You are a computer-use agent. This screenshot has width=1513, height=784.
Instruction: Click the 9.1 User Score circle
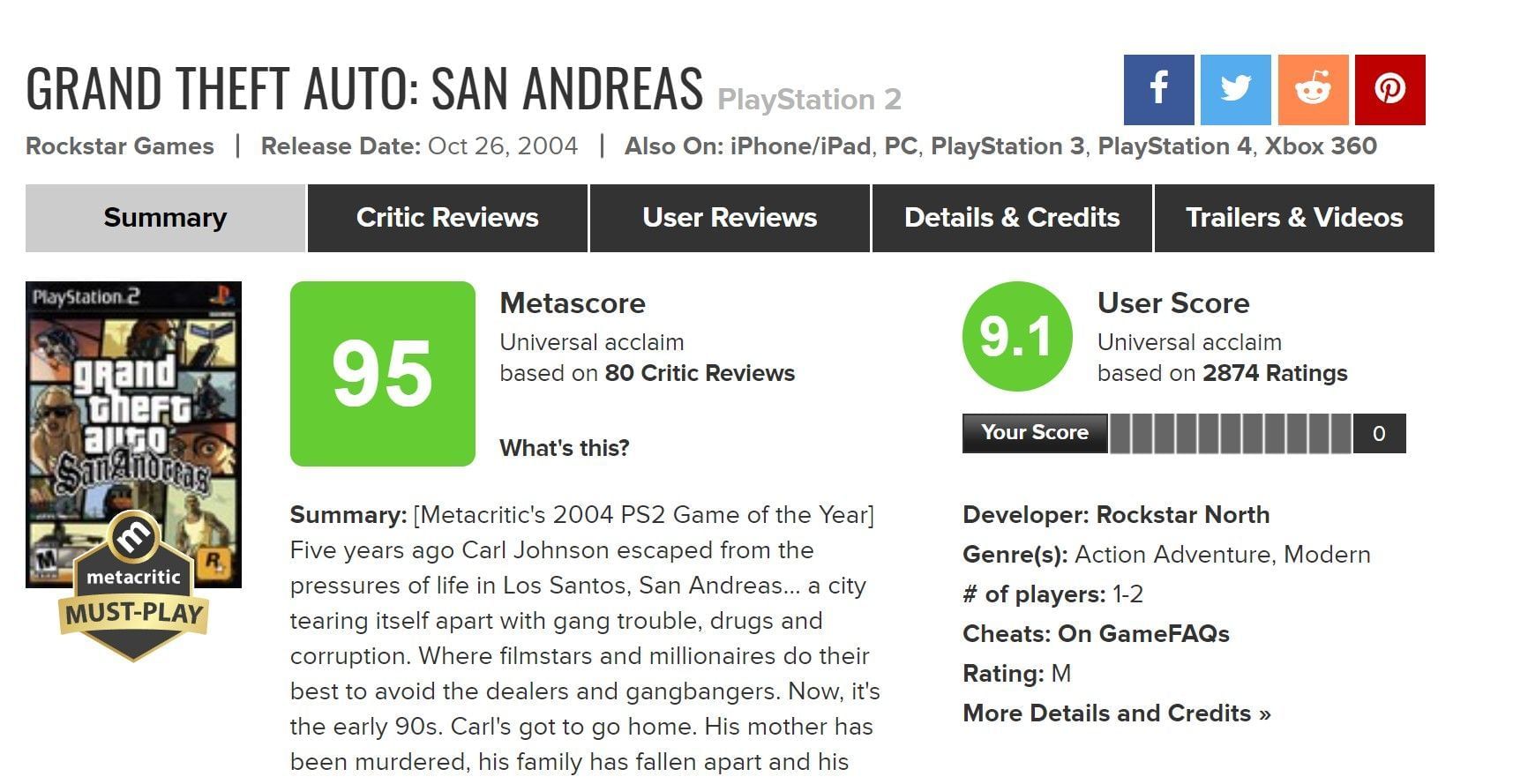point(1016,337)
